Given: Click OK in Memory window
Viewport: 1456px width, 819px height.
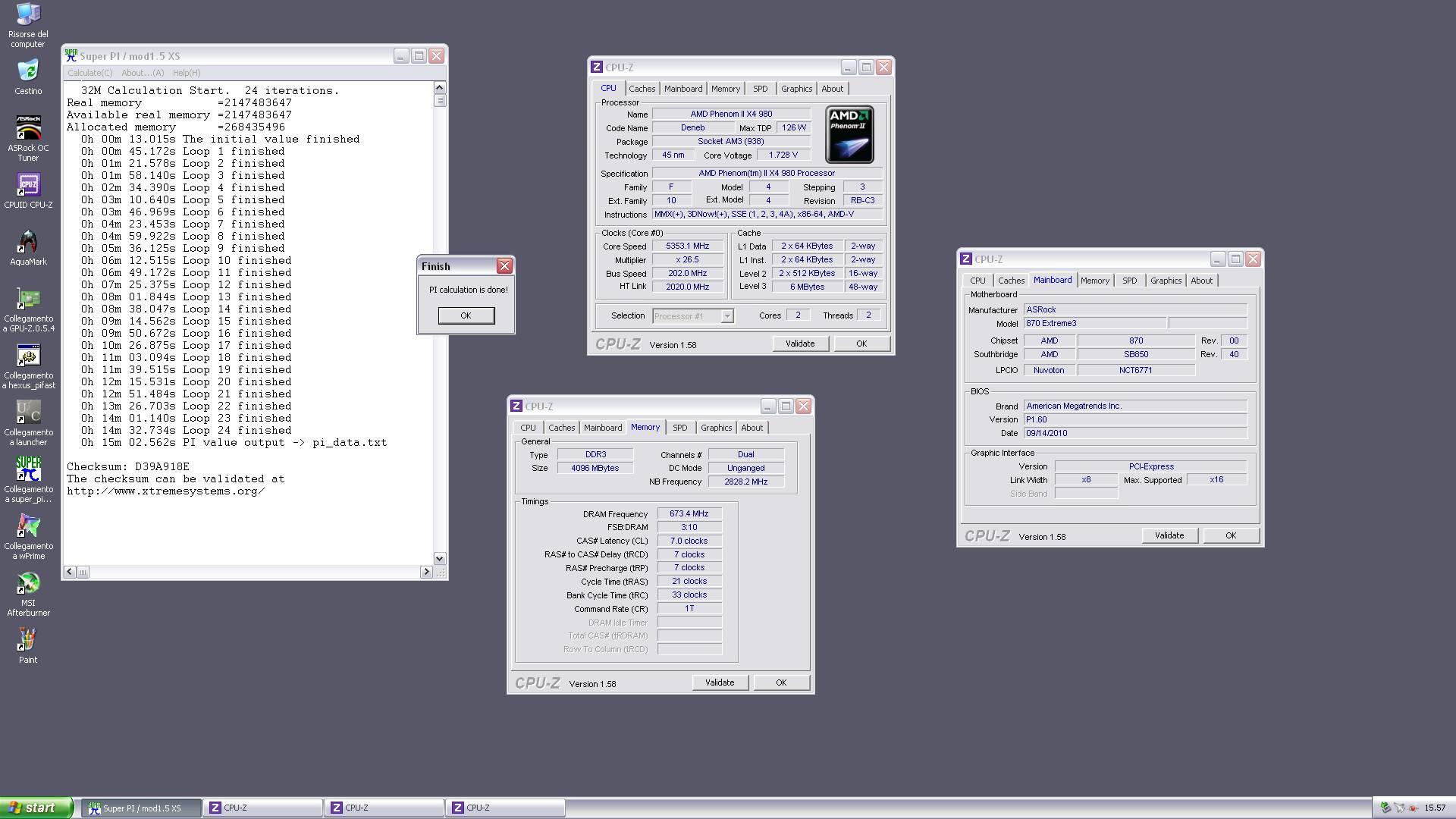Looking at the screenshot, I should point(781,682).
